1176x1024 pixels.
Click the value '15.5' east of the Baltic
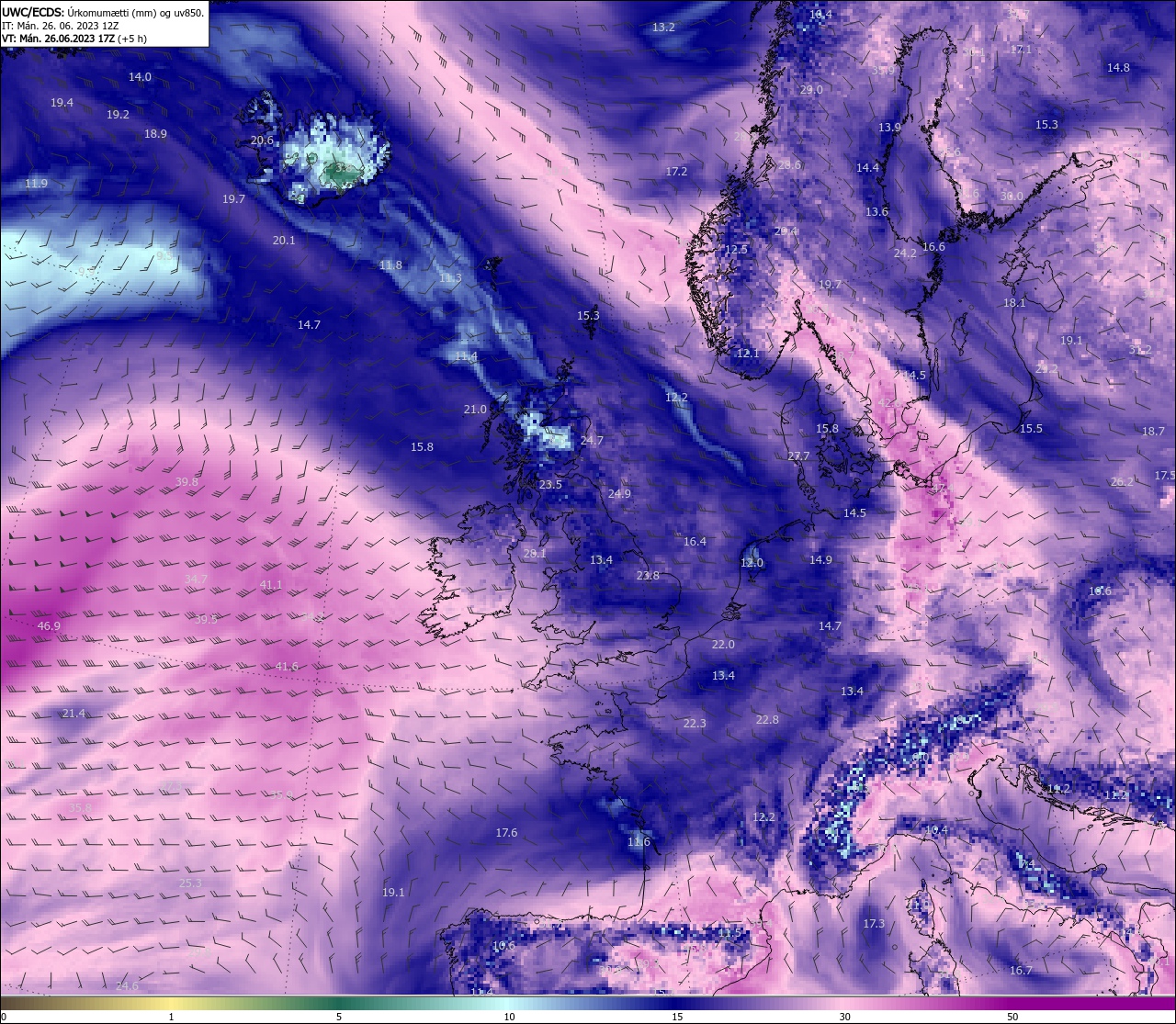point(1031,429)
